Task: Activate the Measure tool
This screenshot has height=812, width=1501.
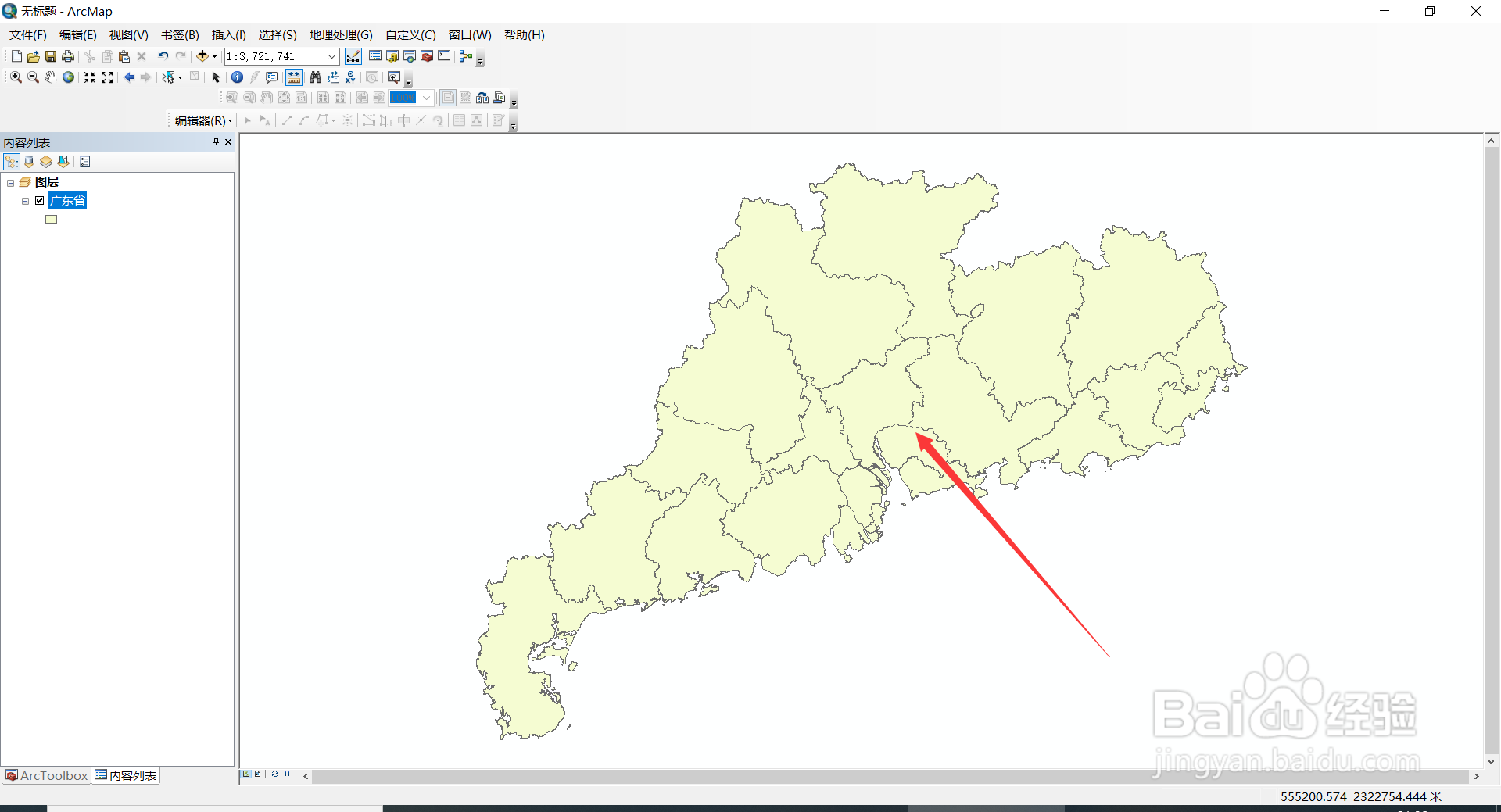Action: point(293,77)
